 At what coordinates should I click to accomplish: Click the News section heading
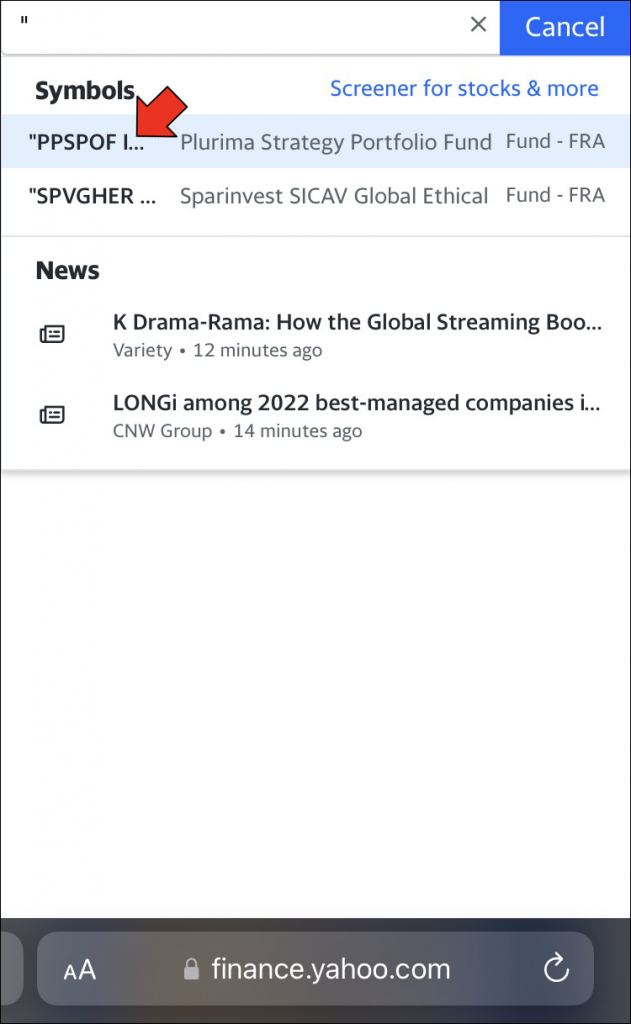[x=67, y=270]
